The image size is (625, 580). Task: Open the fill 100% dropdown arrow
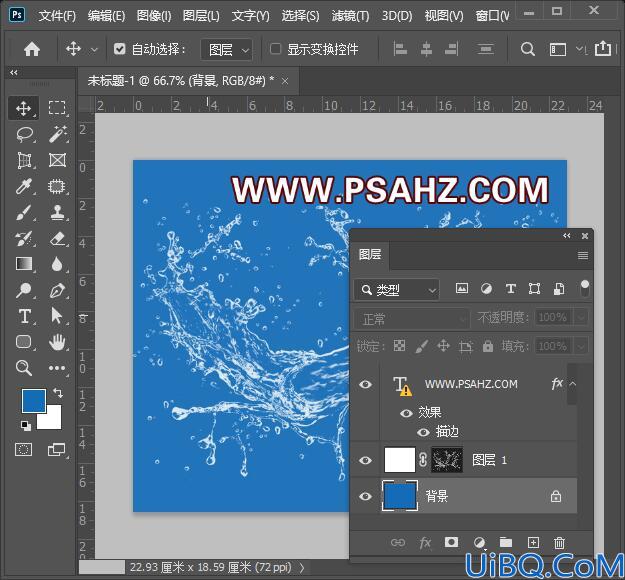pos(581,346)
